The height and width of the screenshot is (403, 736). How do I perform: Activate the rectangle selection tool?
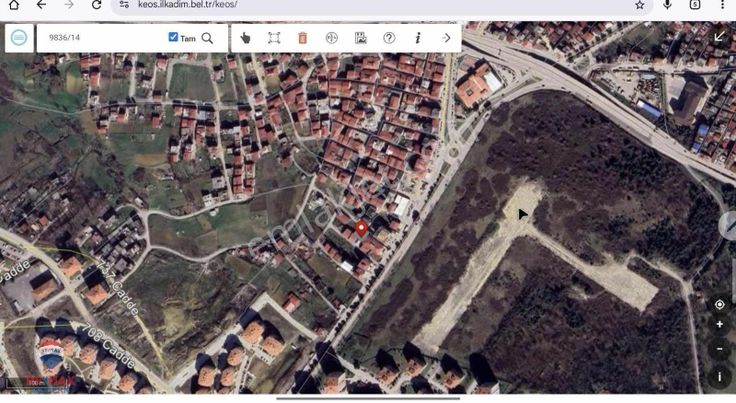274,38
